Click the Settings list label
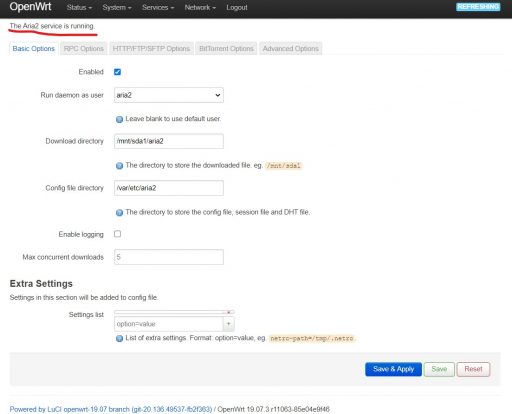 [x=86, y=315]
